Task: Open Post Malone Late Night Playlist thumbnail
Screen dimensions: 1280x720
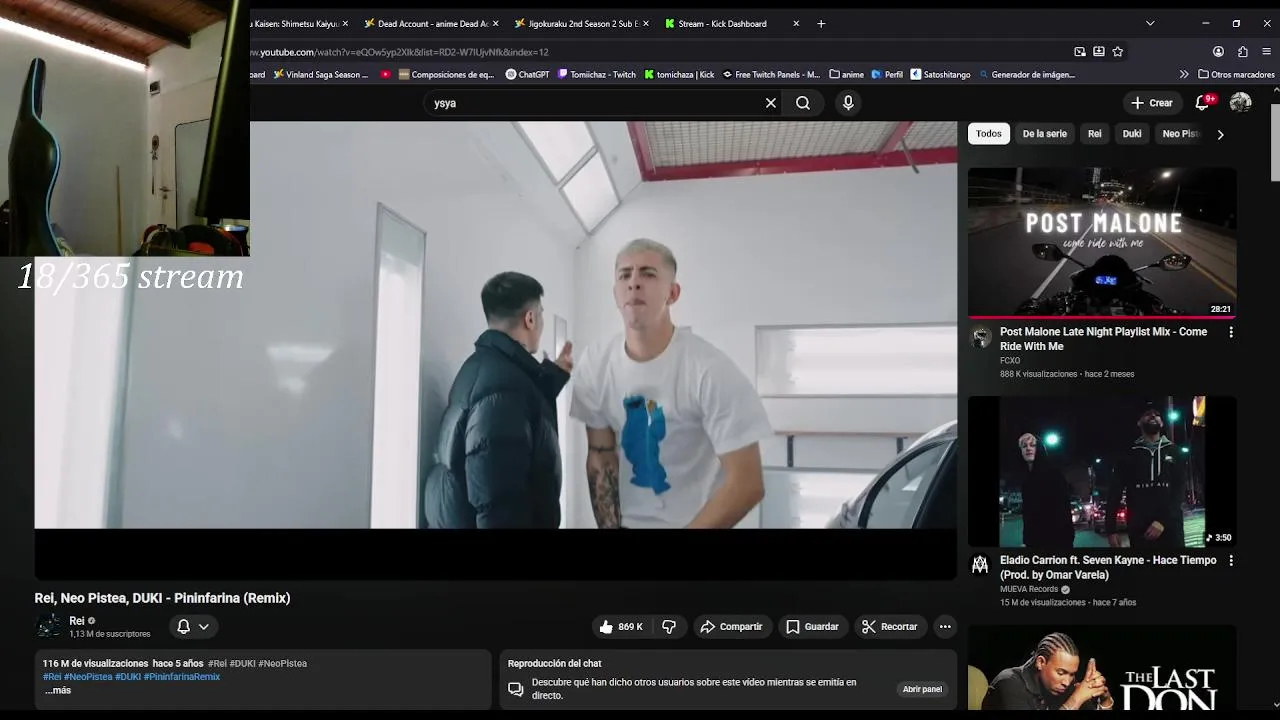Action: (1102, 242)
